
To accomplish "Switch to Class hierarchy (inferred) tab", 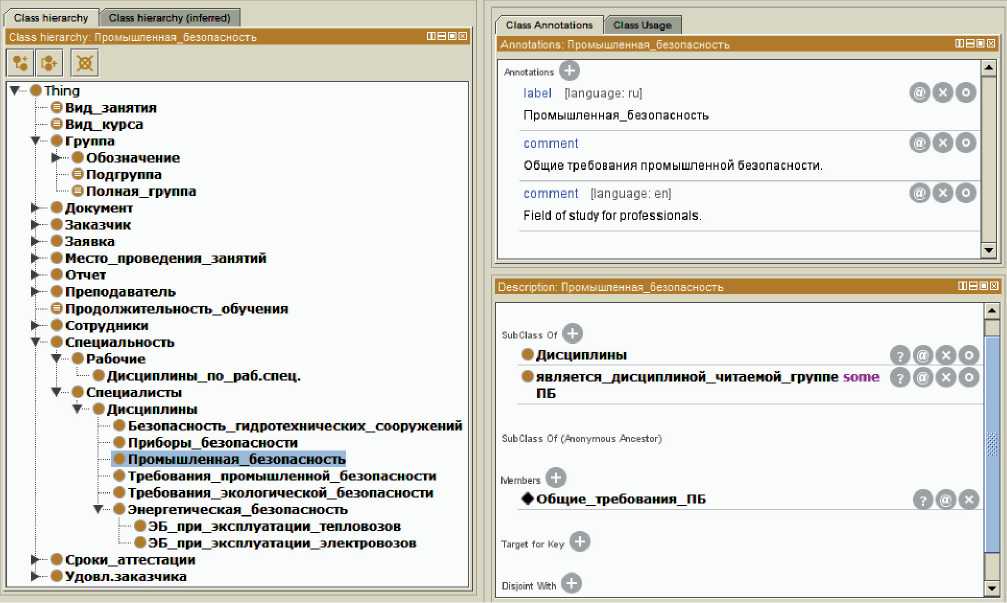I will coord(169,17).
